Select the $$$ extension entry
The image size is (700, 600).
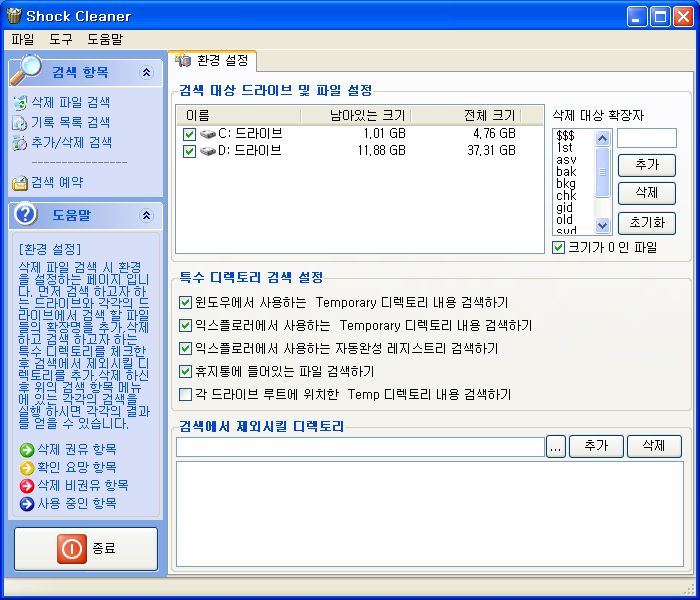click(574, 135)
